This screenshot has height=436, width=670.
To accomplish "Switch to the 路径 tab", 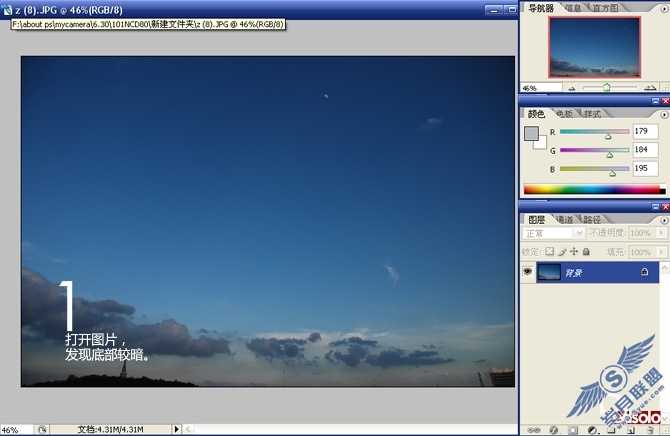I will [x=592, y=220].
